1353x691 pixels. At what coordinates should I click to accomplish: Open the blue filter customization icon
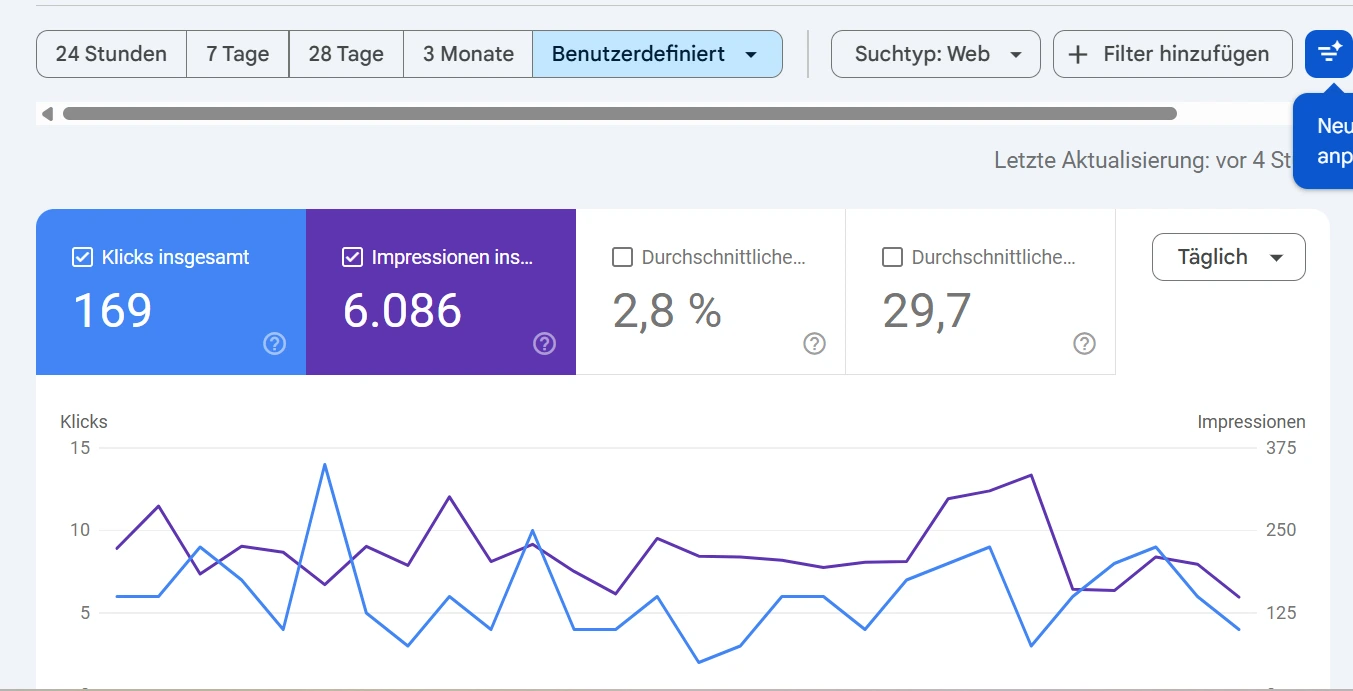[1328, 54]
